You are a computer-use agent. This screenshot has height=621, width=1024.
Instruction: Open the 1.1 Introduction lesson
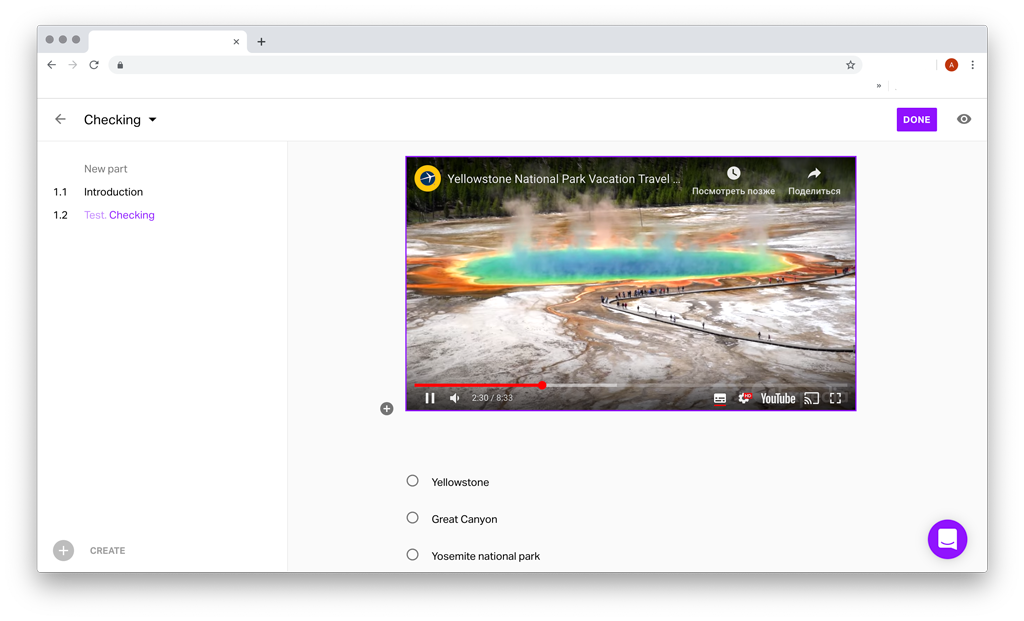click(x=113, y=192)
